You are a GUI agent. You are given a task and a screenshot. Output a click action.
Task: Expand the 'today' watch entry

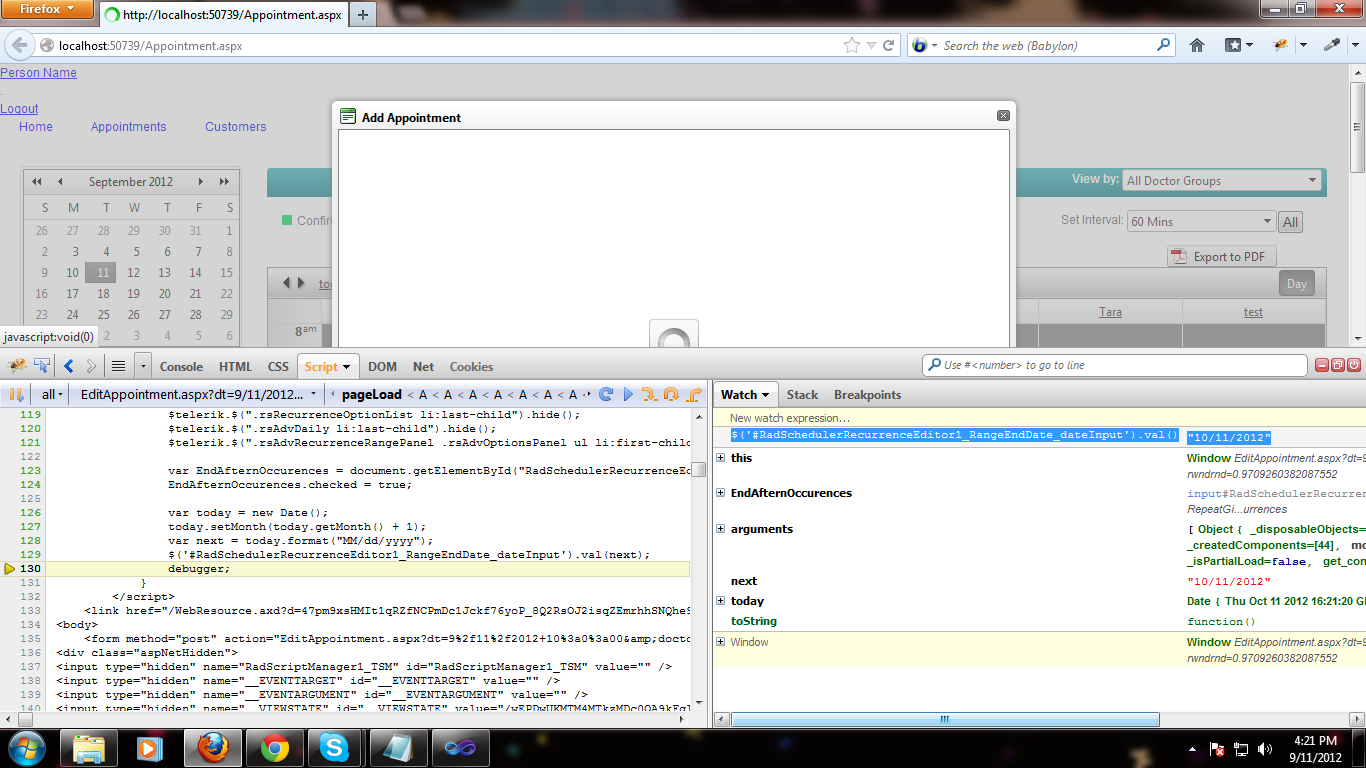pos(721,601)
